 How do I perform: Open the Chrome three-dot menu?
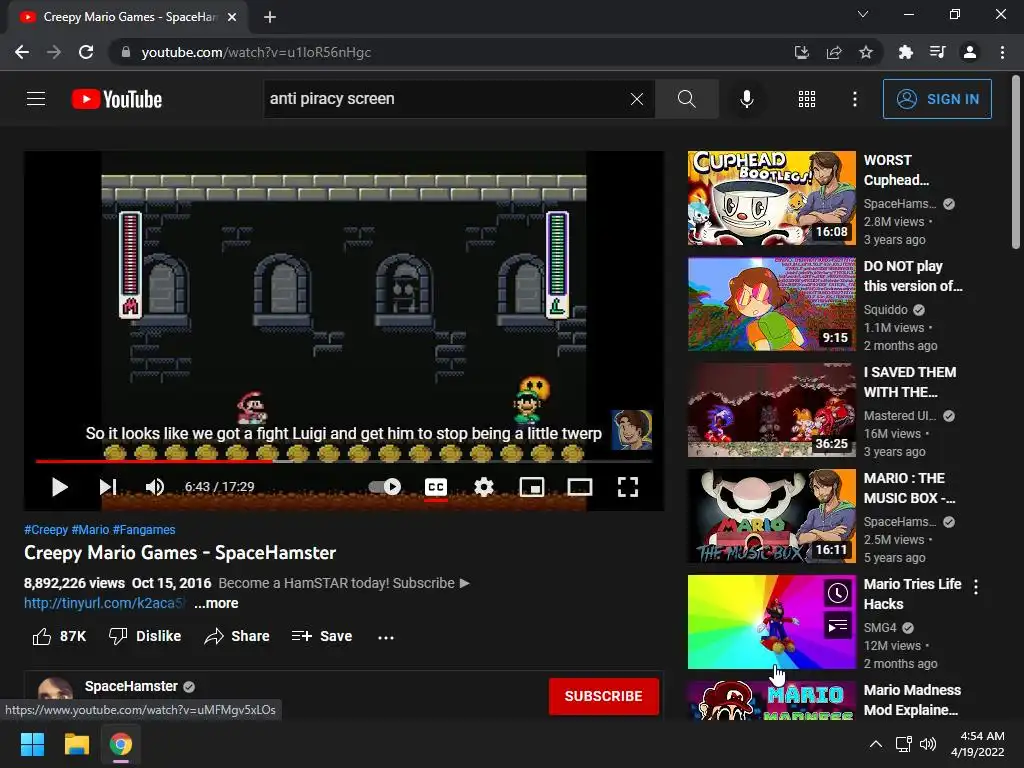(1002, 52)
